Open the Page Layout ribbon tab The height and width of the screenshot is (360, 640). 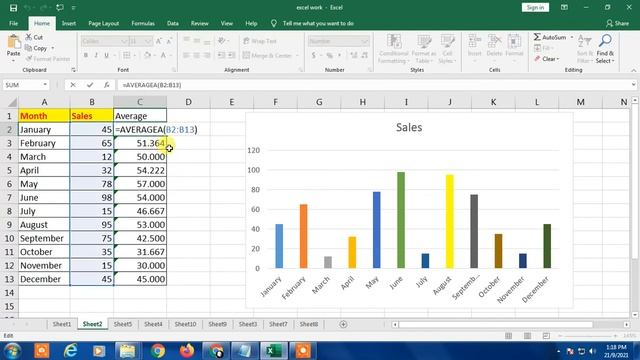104,24
